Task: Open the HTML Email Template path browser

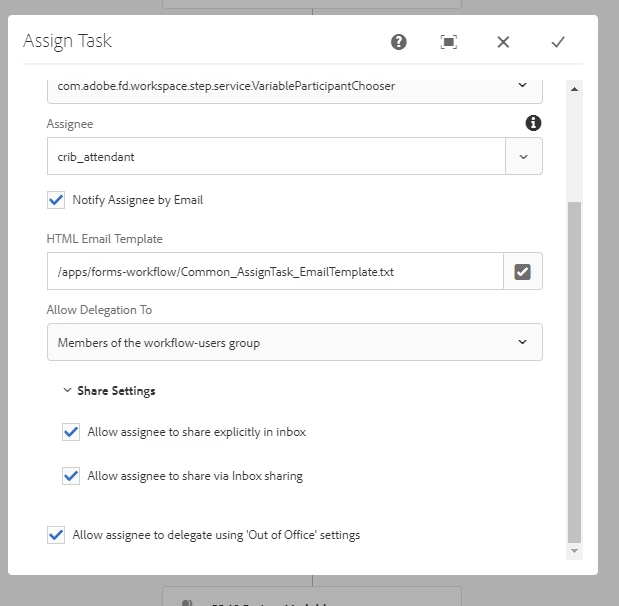Action: point(523,272)
